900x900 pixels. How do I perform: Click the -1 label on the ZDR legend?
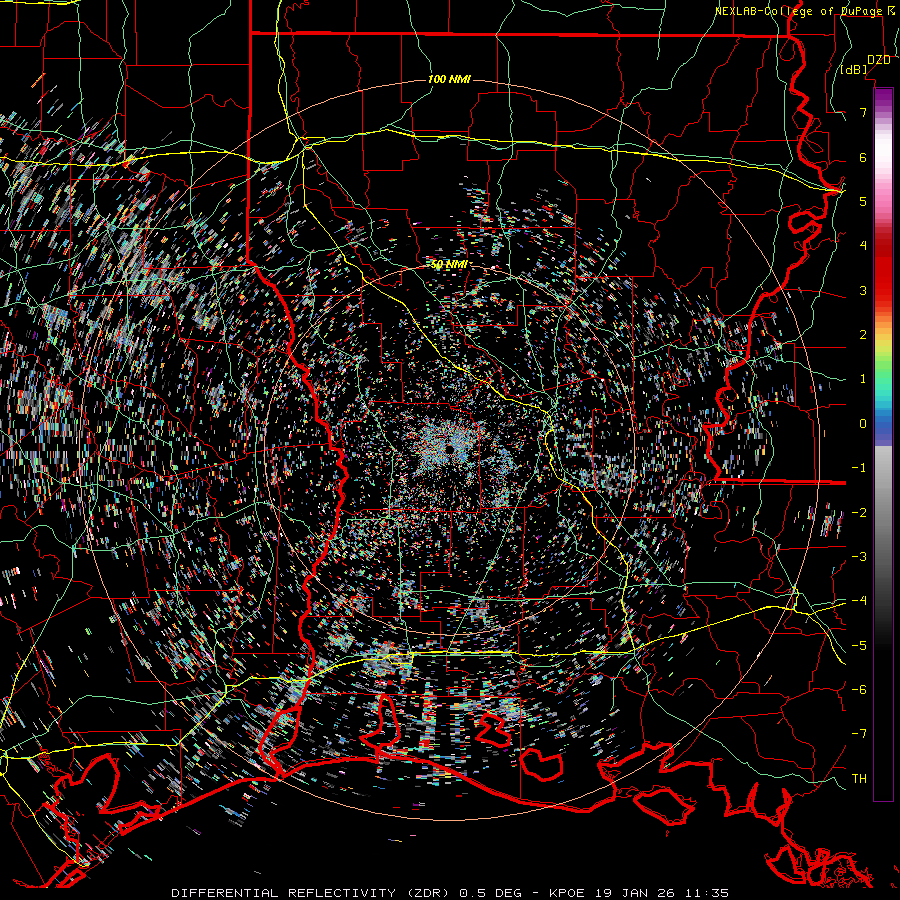(x=859, y=468)
